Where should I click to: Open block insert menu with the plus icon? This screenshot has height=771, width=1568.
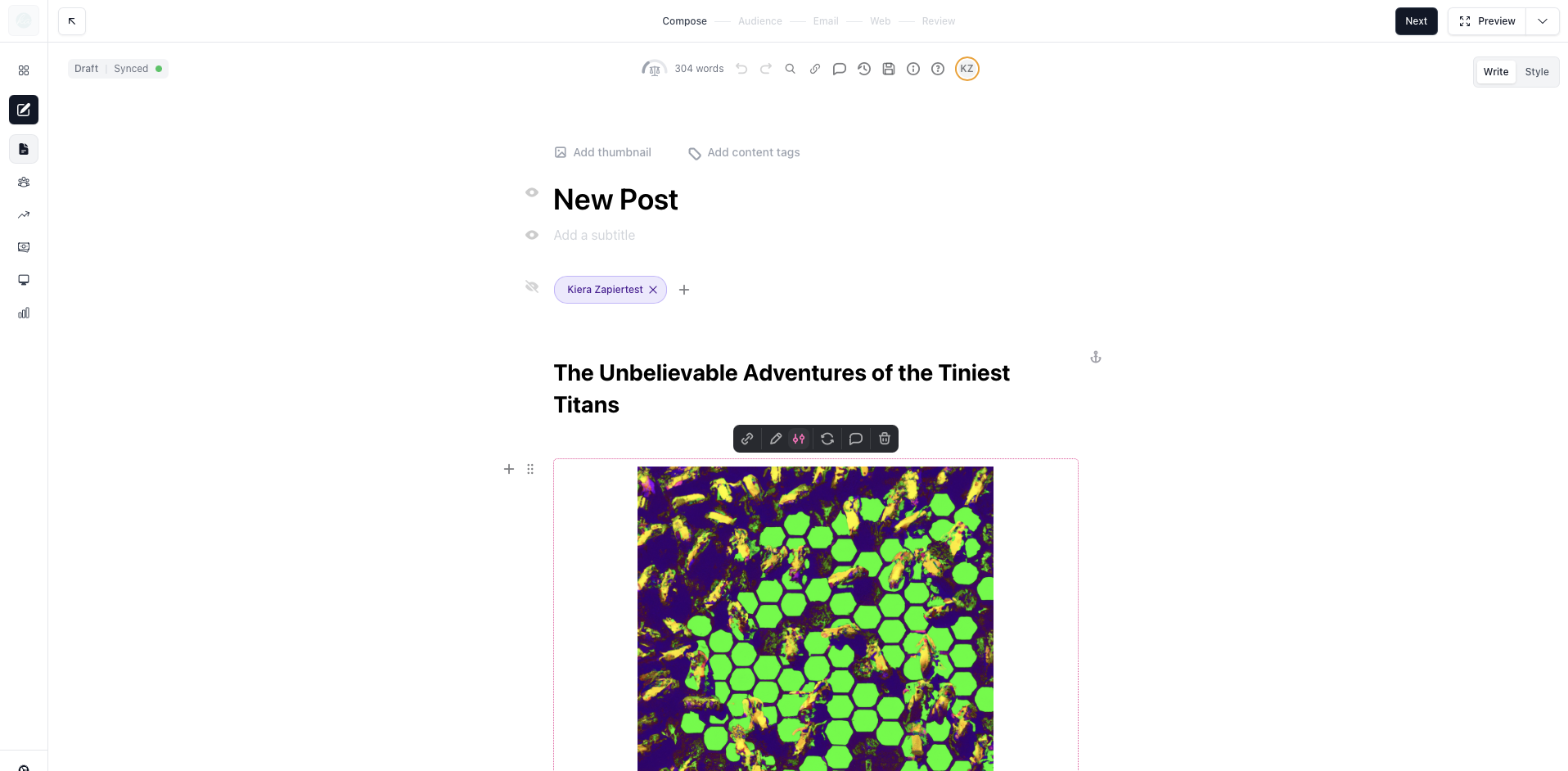(508, 469)
